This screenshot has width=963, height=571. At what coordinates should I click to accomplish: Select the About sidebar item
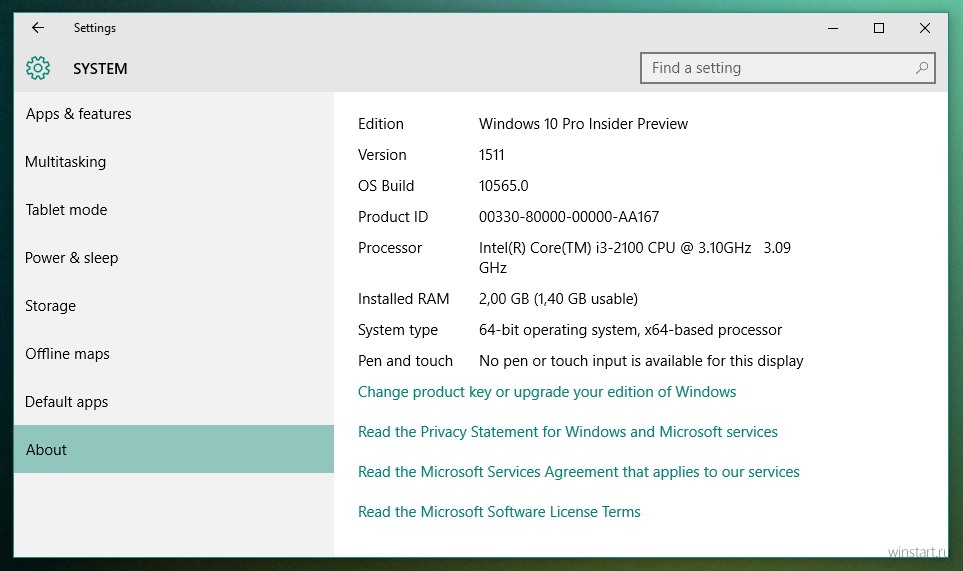click(174, 449)
